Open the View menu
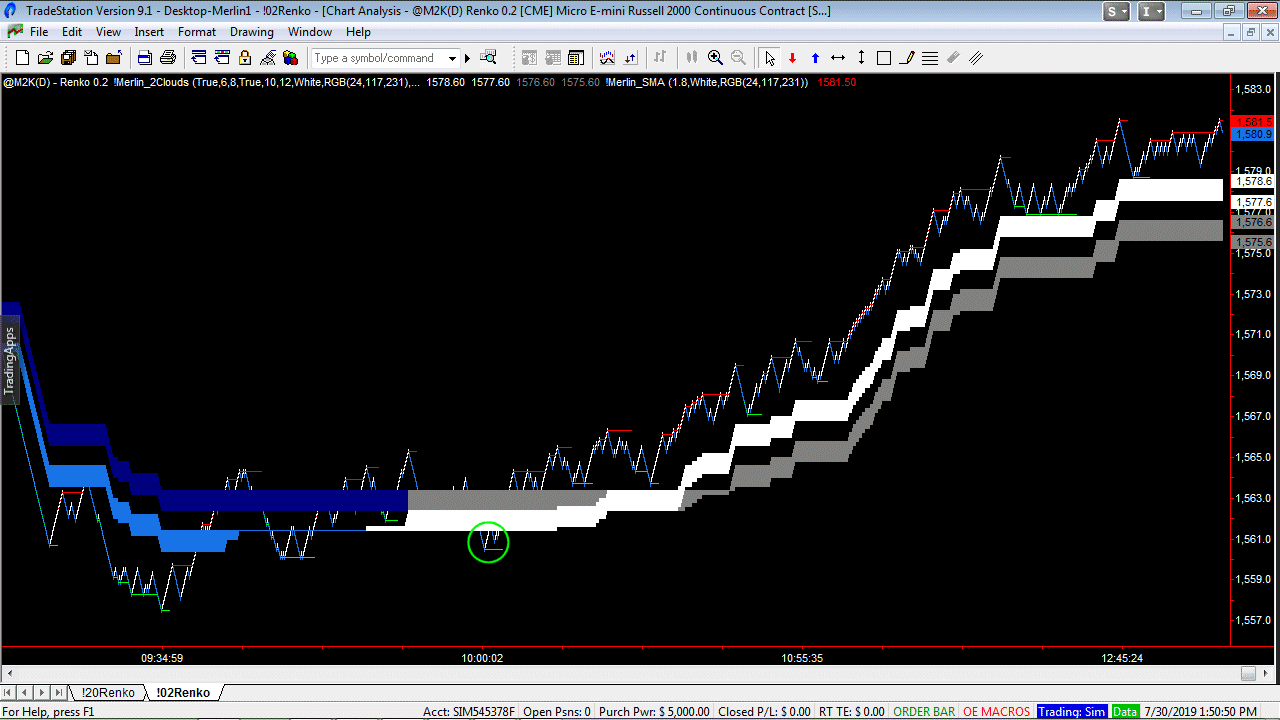The height and width of the screenshot is (720, 1280). tap(108, 32)
